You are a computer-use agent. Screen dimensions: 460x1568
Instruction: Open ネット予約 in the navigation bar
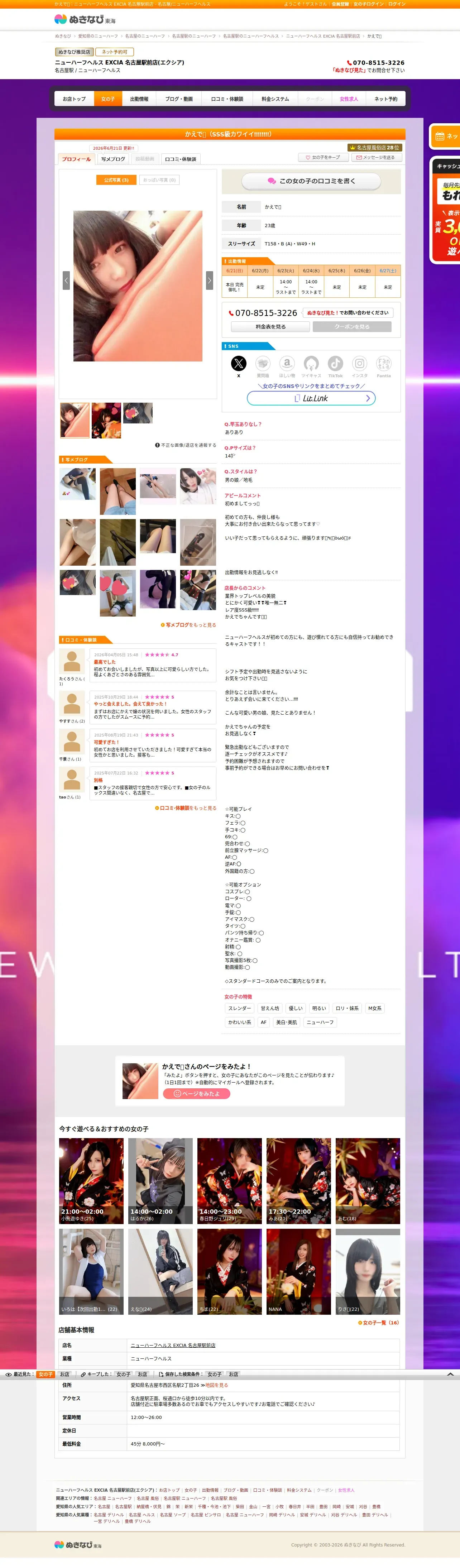click(385, 99)
